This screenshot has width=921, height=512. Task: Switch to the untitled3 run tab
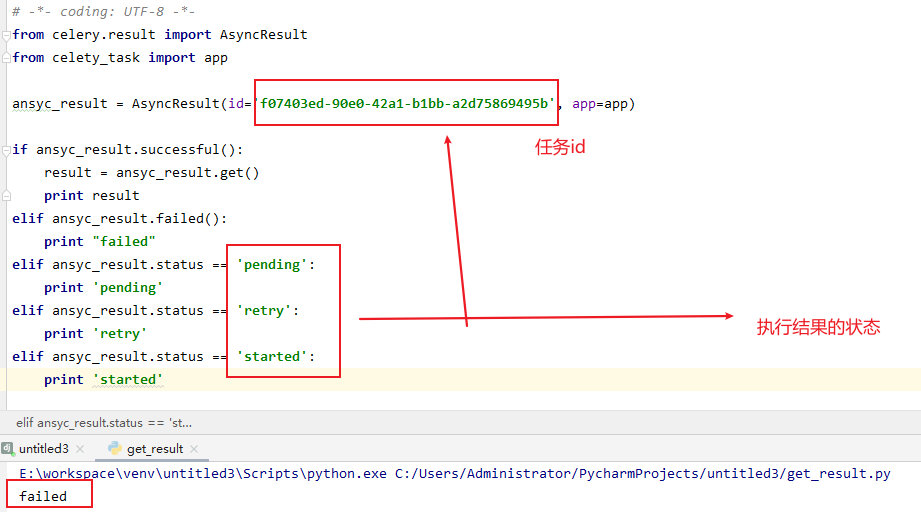coord(44,449)
